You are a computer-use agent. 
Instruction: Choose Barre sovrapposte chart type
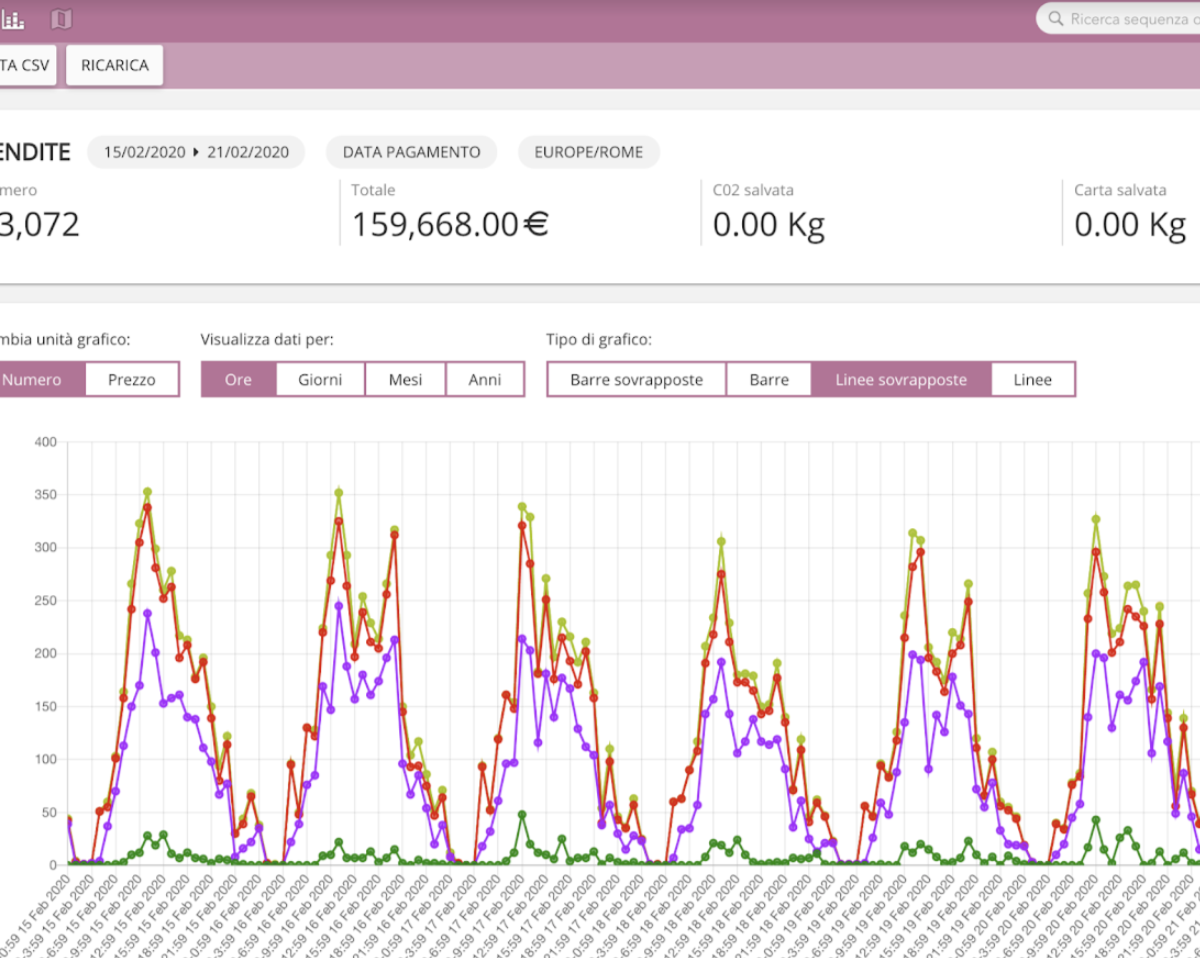636,380
